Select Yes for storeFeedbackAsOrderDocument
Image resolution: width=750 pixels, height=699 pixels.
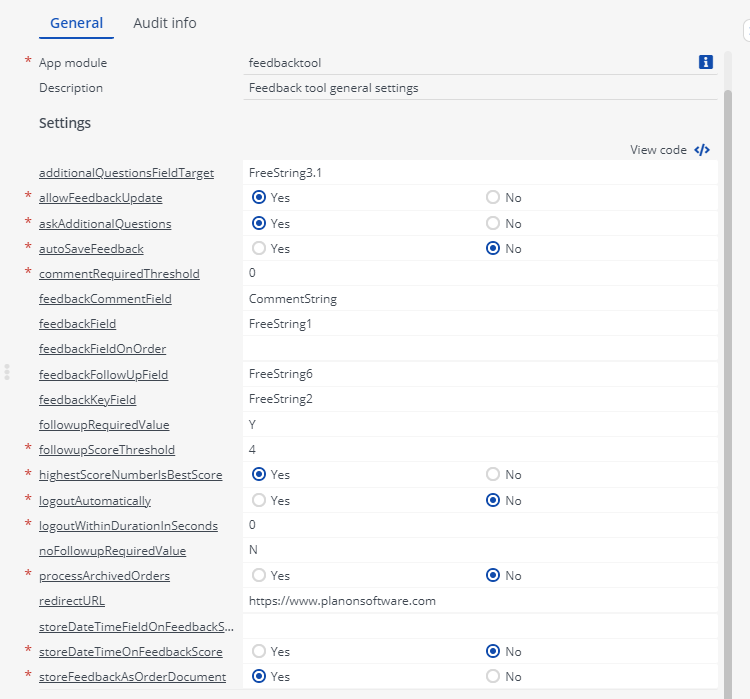[259, 676]
